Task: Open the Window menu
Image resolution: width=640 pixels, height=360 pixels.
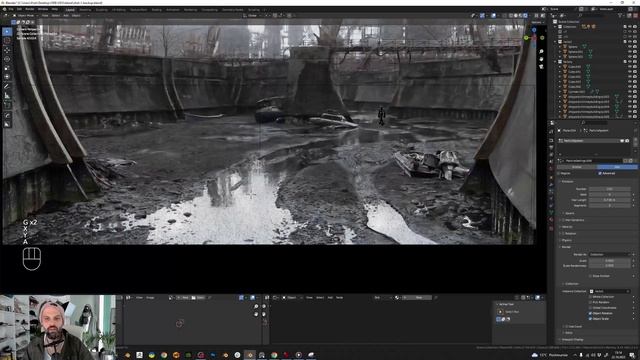Action: (43, 9)
